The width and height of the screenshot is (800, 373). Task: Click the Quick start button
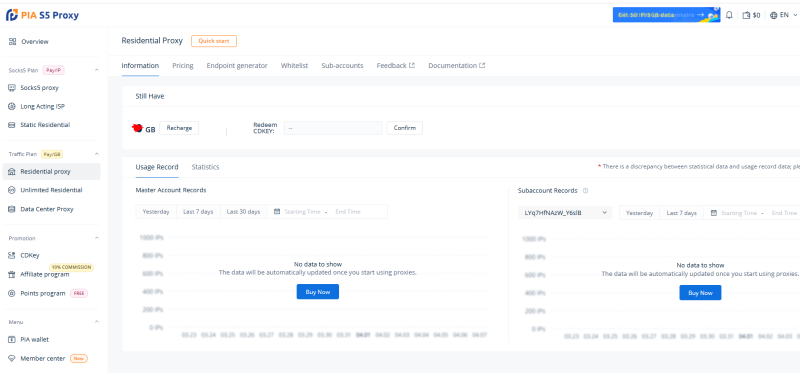214,41
